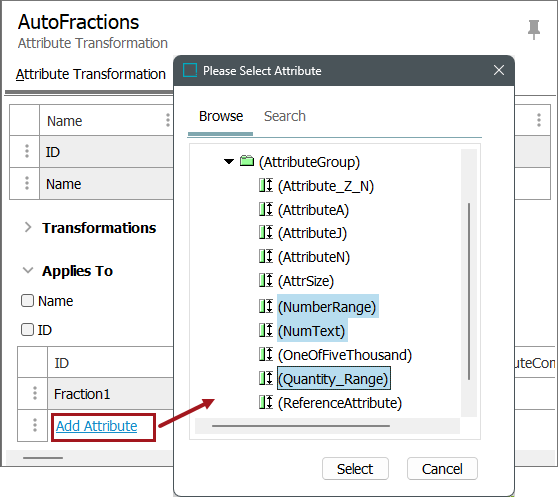This screenshot has width=558, height=497.
Task: Select the ReferenceAttribute tree item
Action: 340,403
